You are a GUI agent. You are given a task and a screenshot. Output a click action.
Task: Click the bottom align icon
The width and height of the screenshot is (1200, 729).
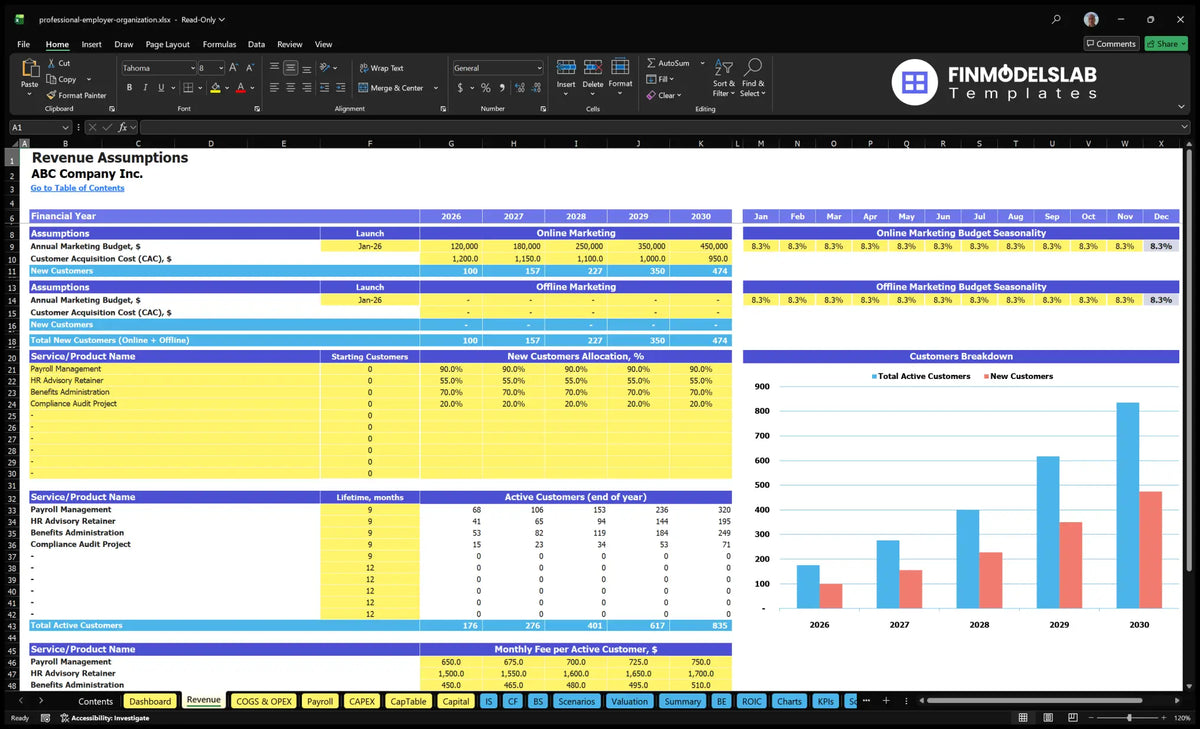pyautogui.click(x=306, y=68)
